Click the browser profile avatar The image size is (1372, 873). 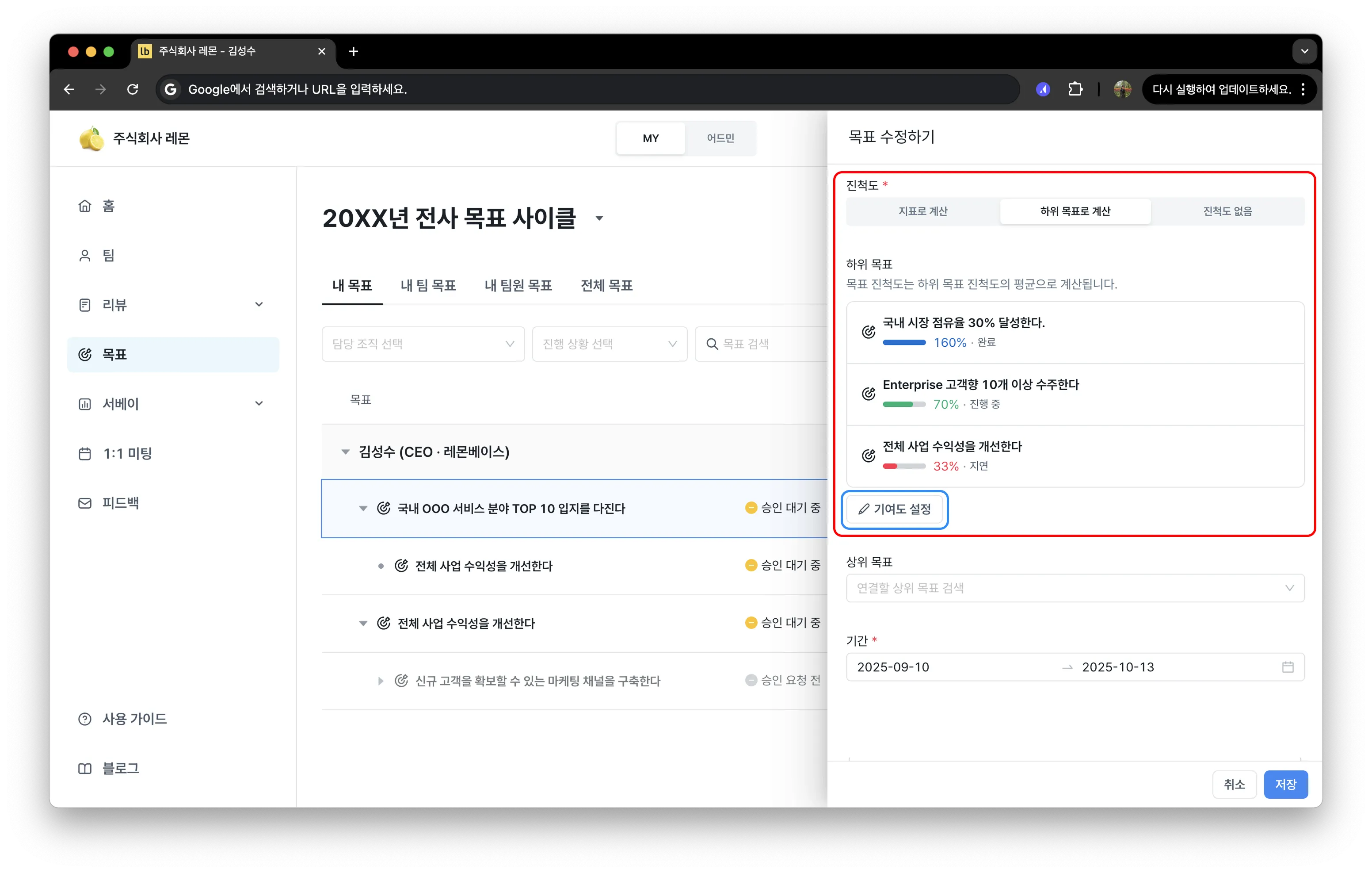pos(1122,89)
